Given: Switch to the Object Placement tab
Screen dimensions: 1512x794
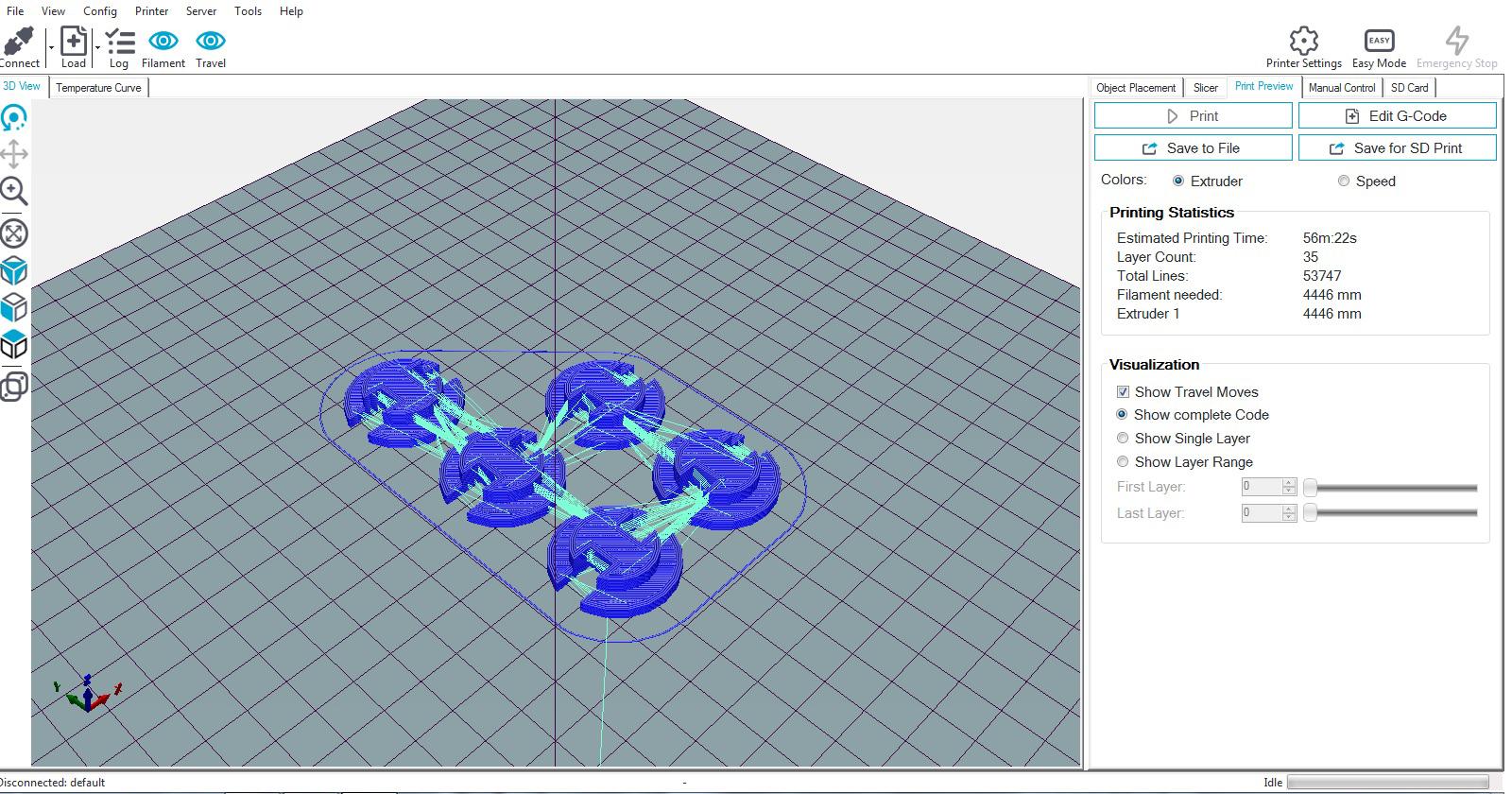Looking at the screenshot, I should 1136,88.
